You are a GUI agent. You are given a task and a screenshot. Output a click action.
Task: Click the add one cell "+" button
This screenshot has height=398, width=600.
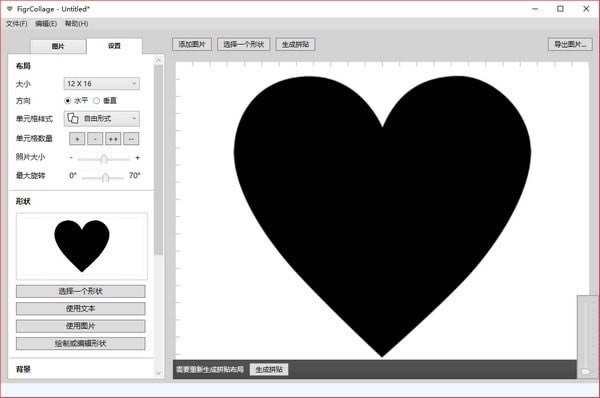point(77,139)
